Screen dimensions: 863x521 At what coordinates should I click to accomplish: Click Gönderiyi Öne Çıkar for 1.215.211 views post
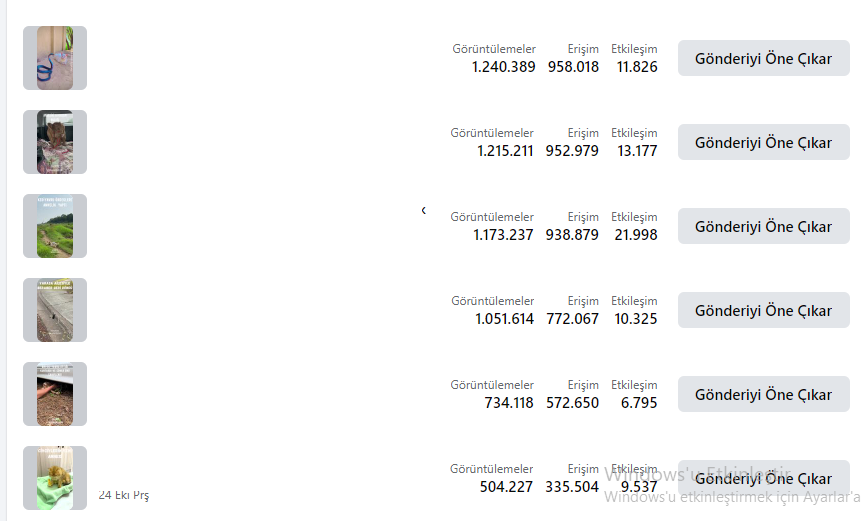coord(763,142)
